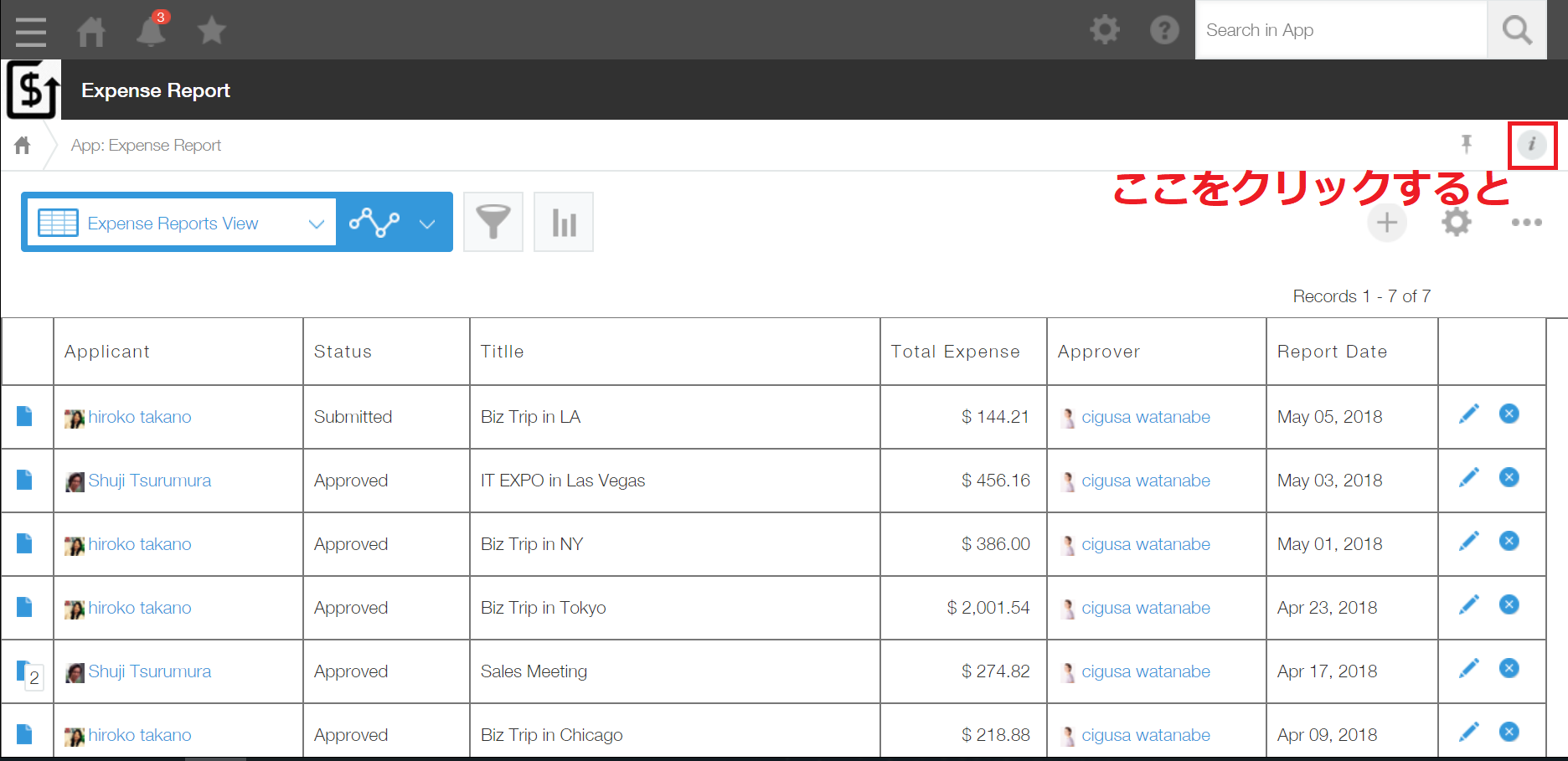
Task: Expand the graph selection dropdown
Action: click(x=427, y=224)
